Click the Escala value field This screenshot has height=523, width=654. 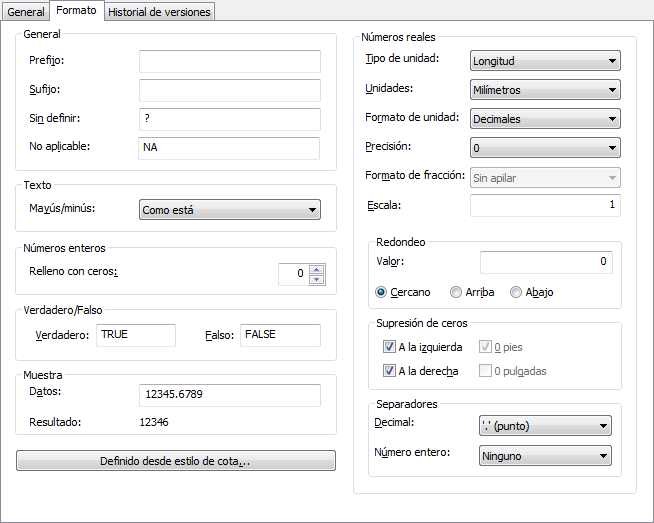click(x=545, y=206)
